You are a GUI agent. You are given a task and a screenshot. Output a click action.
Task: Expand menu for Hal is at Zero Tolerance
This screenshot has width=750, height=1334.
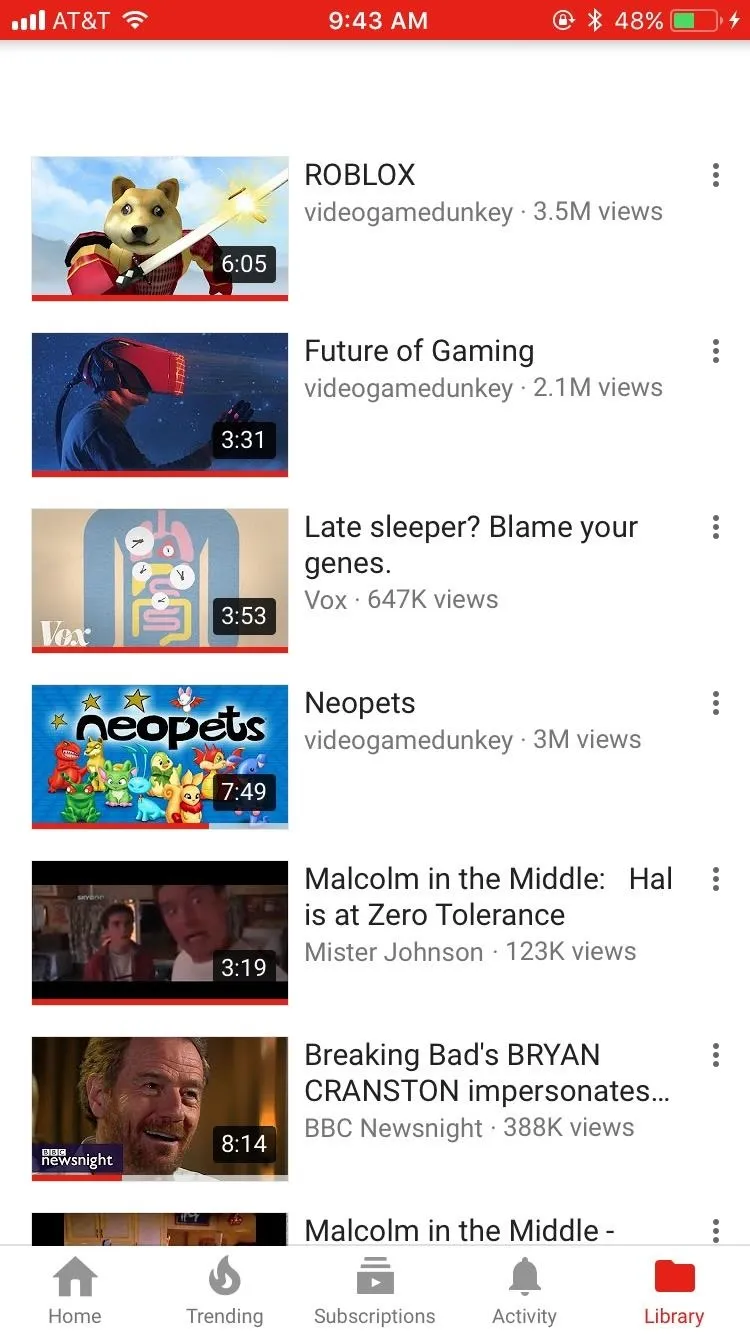pos(715,879)
